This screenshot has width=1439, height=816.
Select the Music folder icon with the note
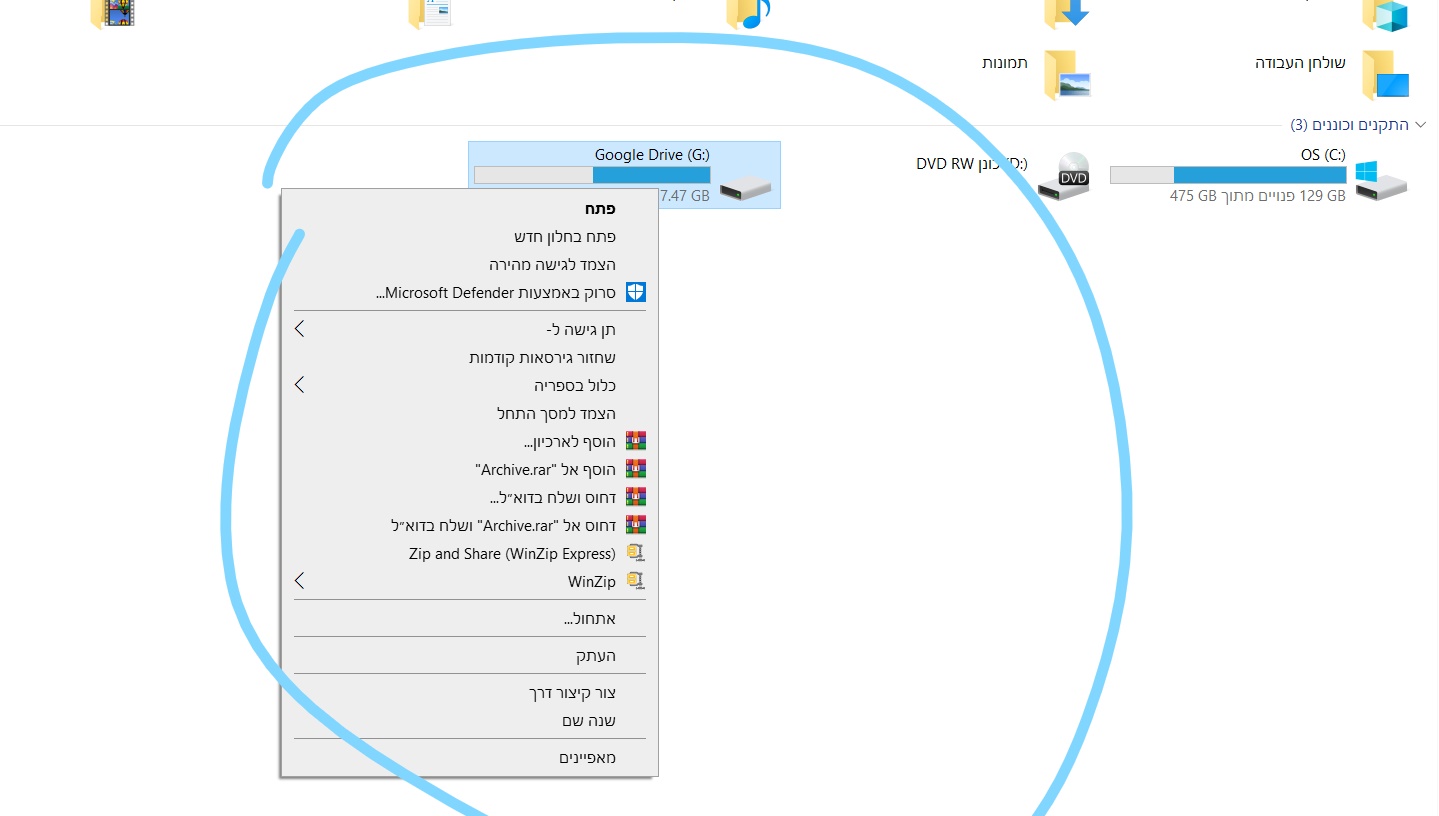tap(749, 14)
